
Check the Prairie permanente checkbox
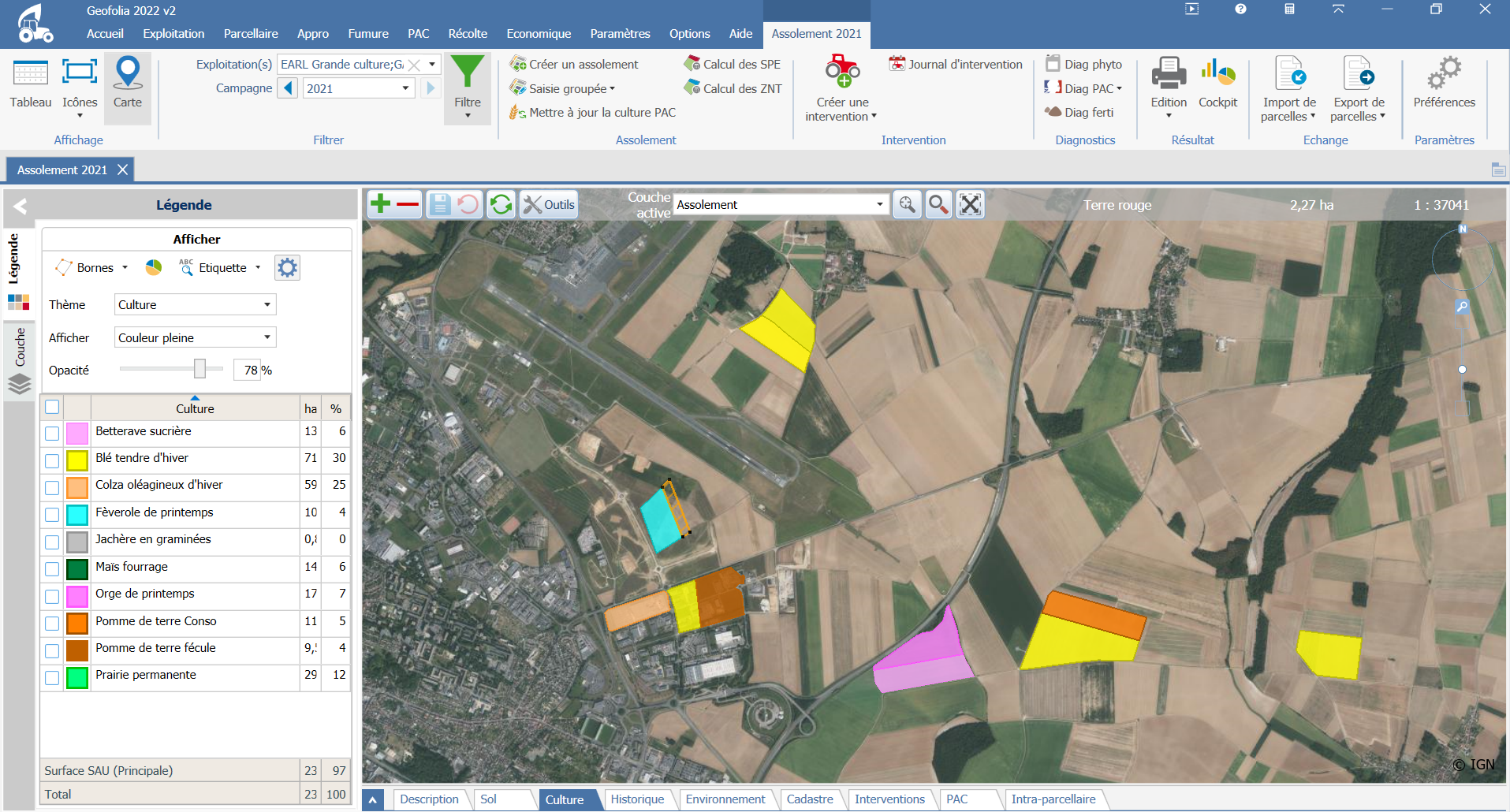pyautogui.click(x=51, y=677)
